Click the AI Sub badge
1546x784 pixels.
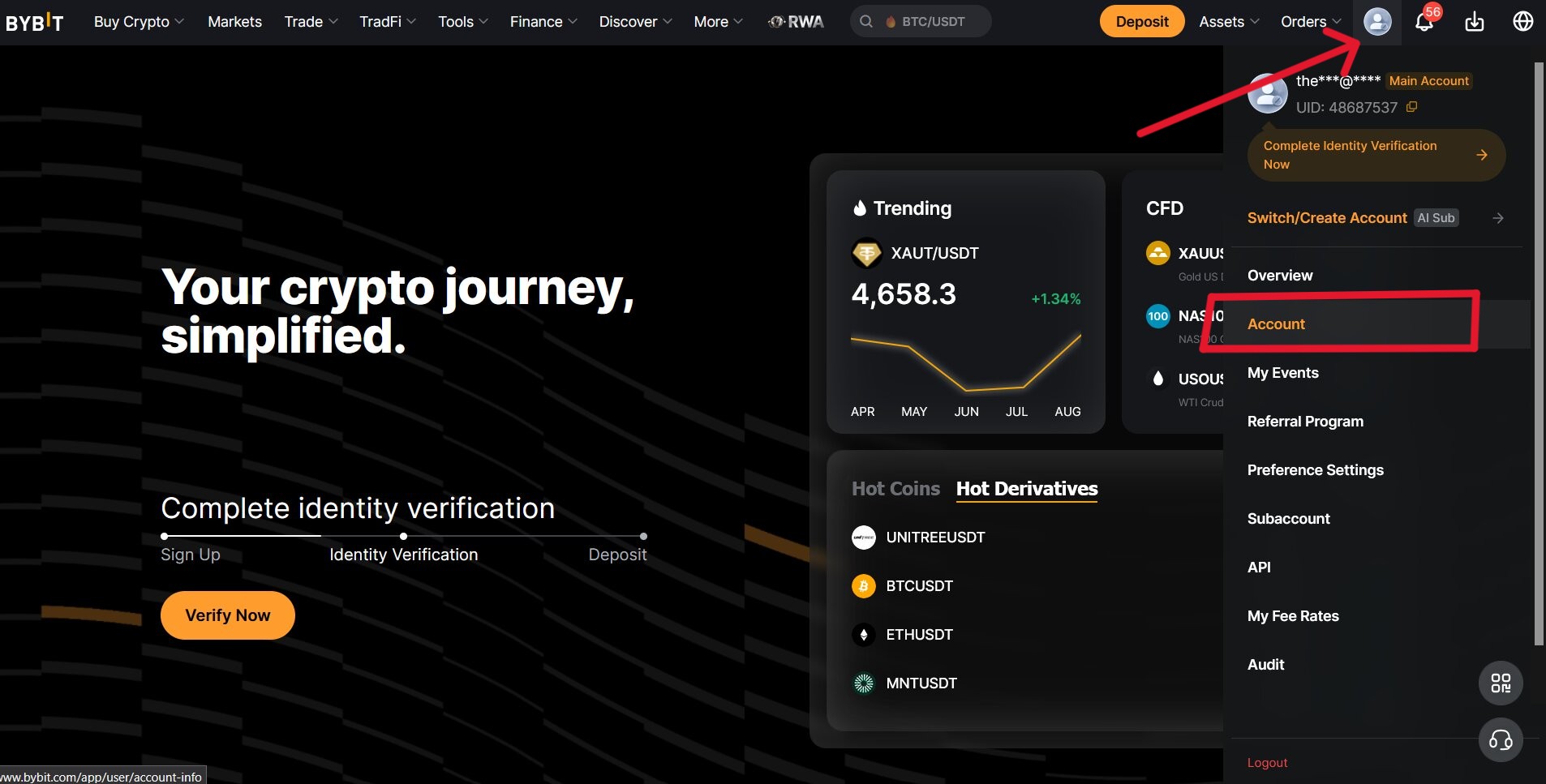pos(1436,218)
